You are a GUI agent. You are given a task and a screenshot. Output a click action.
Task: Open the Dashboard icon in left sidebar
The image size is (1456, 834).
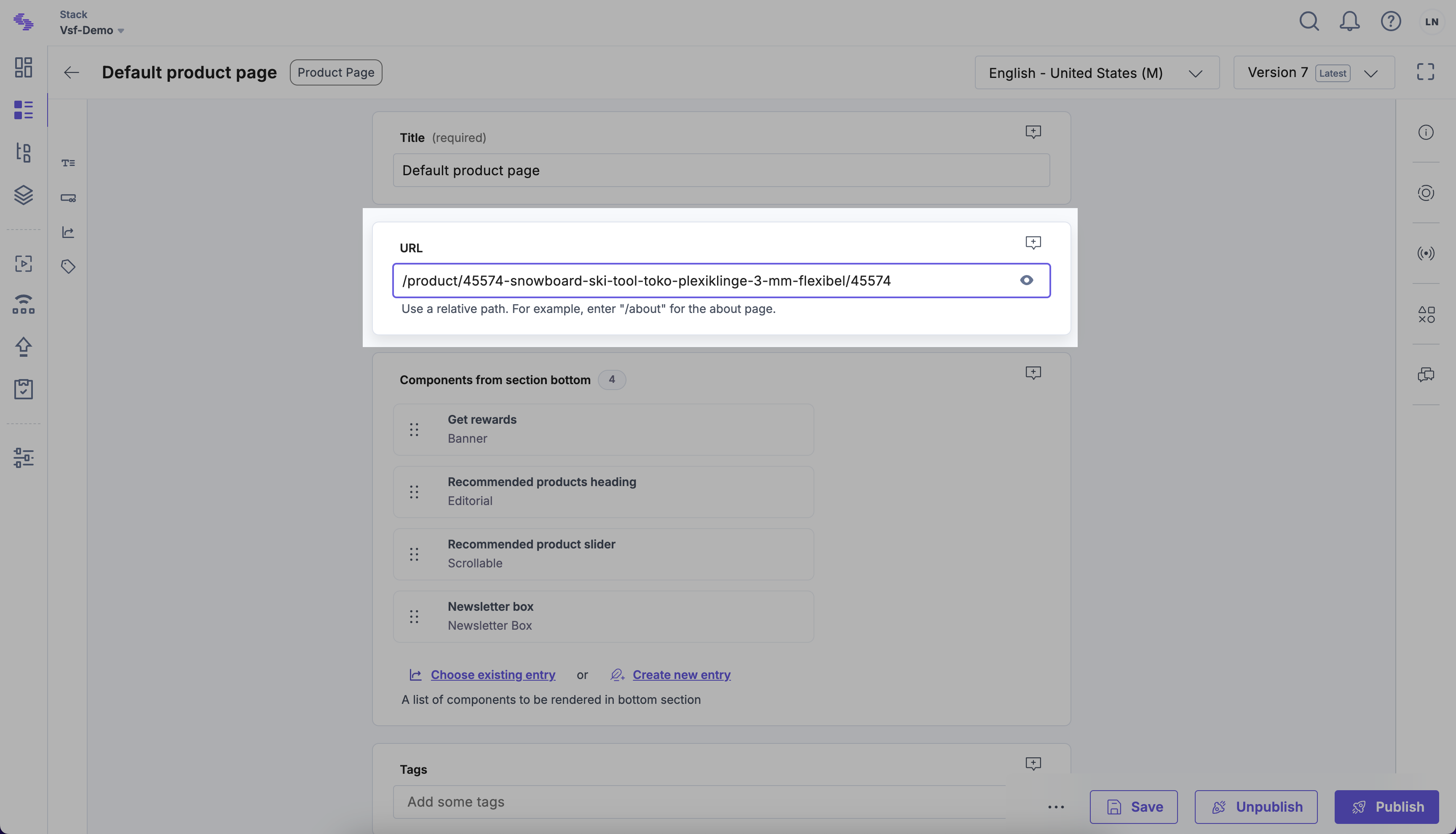click(x=24, y=67)
